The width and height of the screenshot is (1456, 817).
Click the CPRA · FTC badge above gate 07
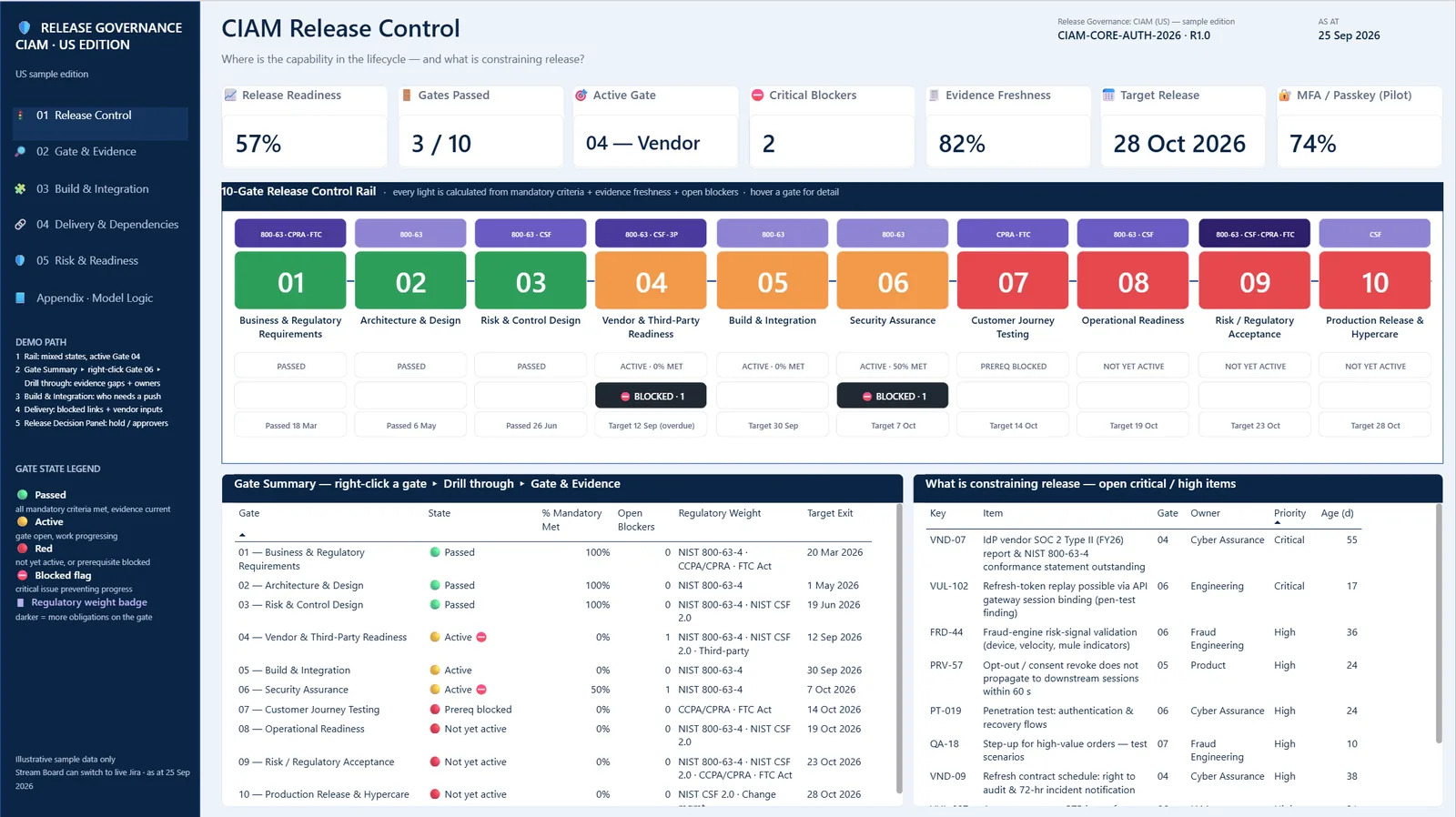[1013, 234]
